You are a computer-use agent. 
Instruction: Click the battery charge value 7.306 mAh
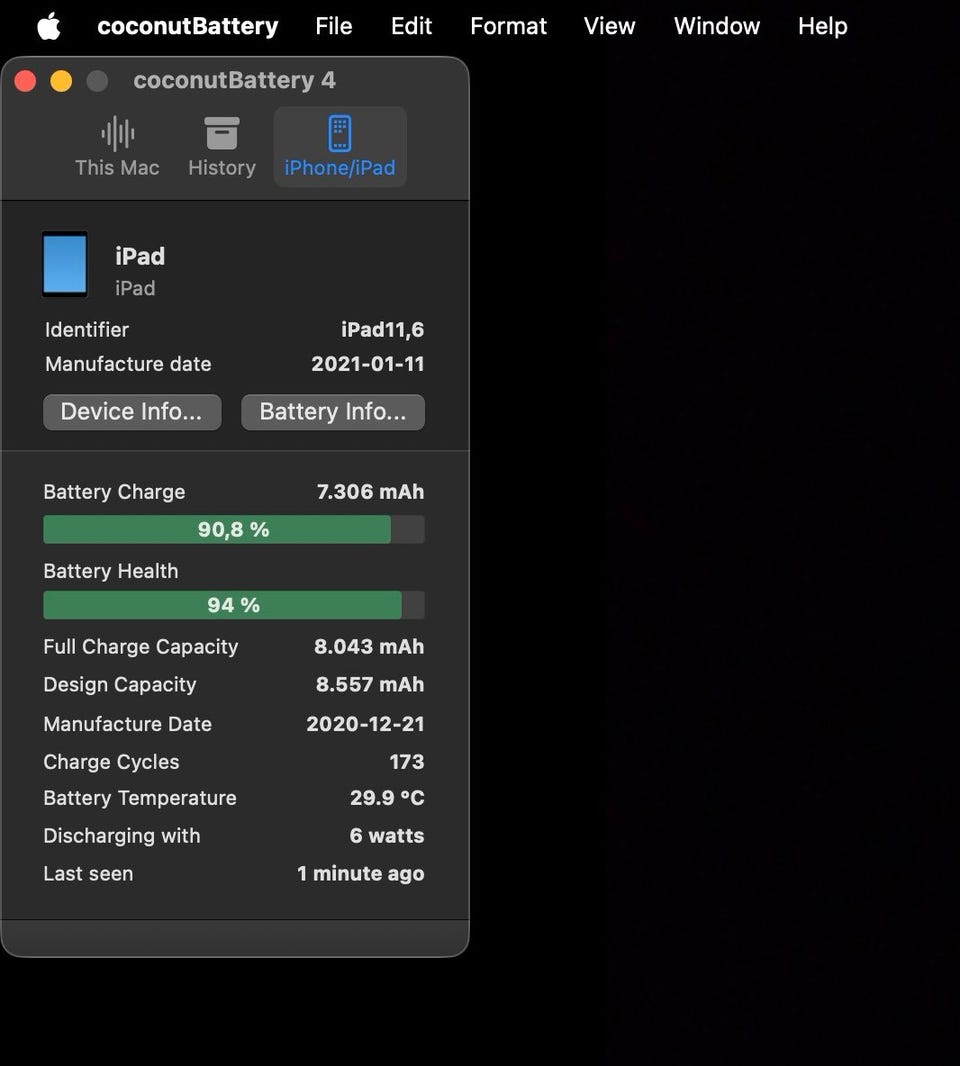click(x=371, y=492)
